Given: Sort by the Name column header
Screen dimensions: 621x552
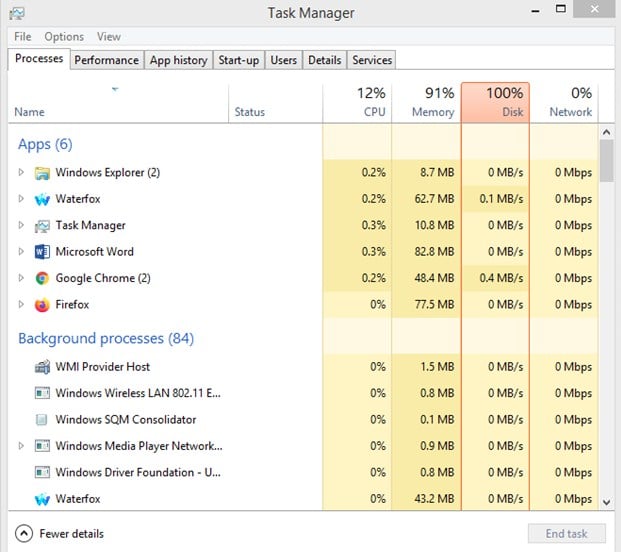Looking at the screenshot, I should tap(118, 102).
